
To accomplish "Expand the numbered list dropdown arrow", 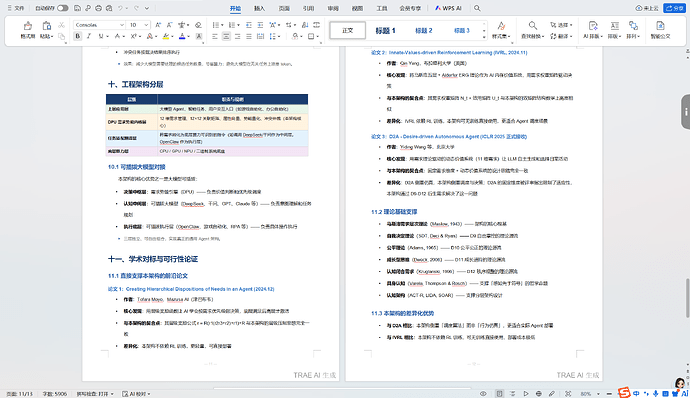I will coord(239,25).
